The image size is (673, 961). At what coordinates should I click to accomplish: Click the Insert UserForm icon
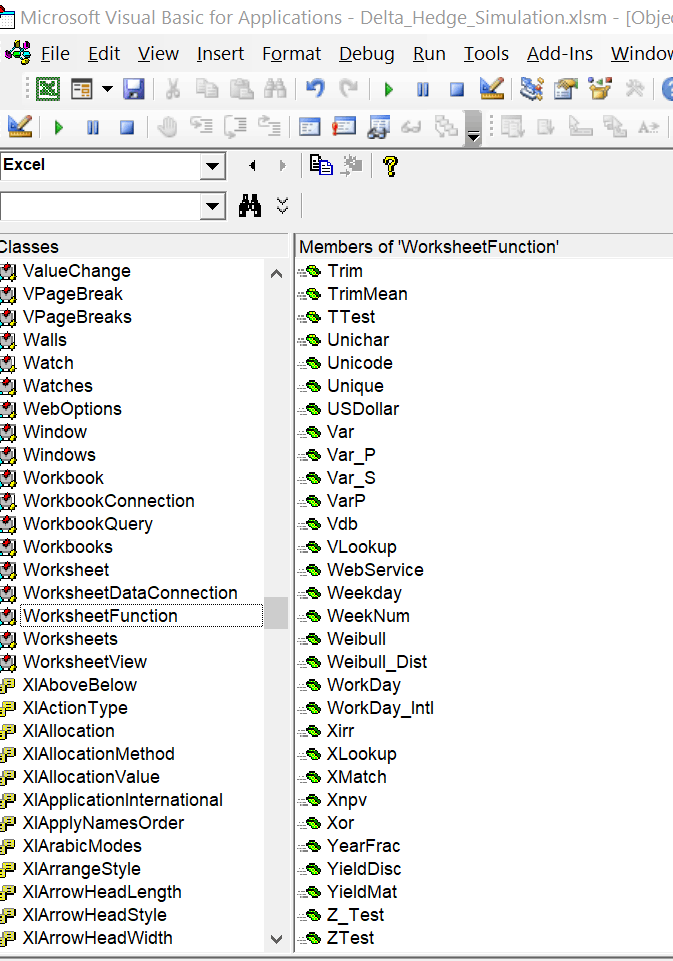[x=82, y=89]
